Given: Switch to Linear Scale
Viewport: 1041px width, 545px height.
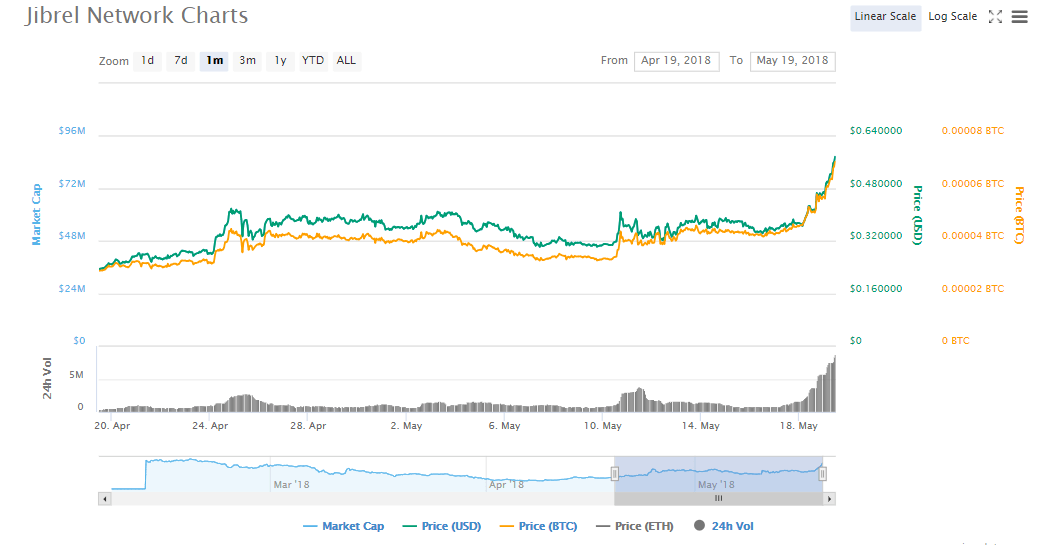Looking at the screenshot, I should pos(886,17).
